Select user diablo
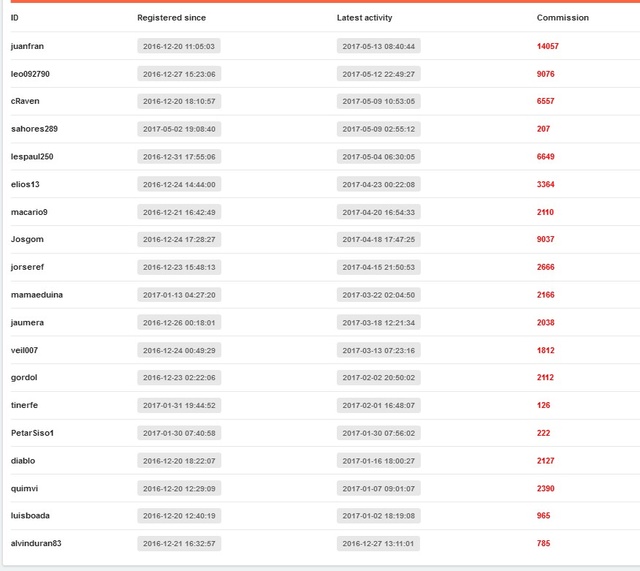 23,461
